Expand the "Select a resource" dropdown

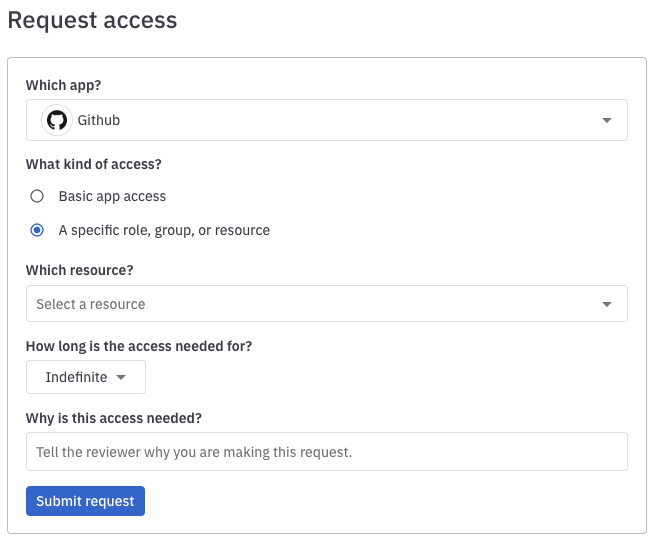tap(326, 304)
